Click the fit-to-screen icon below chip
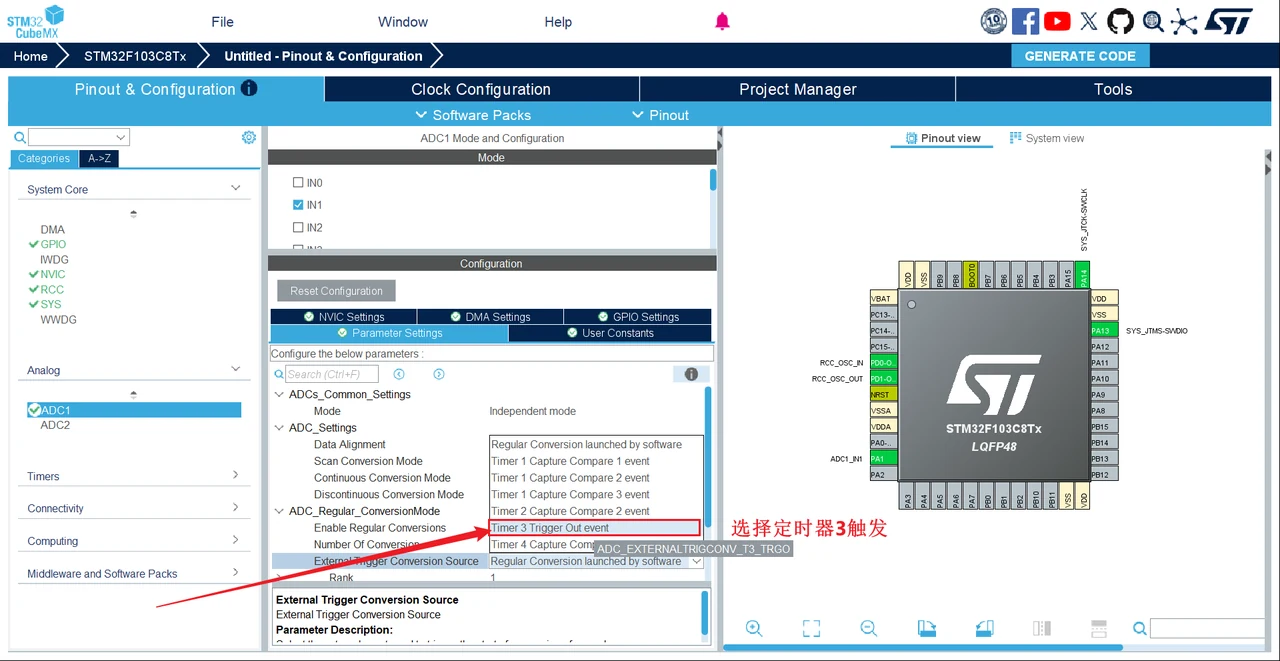The width and height of the screenshot is (1280, 661). [x=811, y=628]
